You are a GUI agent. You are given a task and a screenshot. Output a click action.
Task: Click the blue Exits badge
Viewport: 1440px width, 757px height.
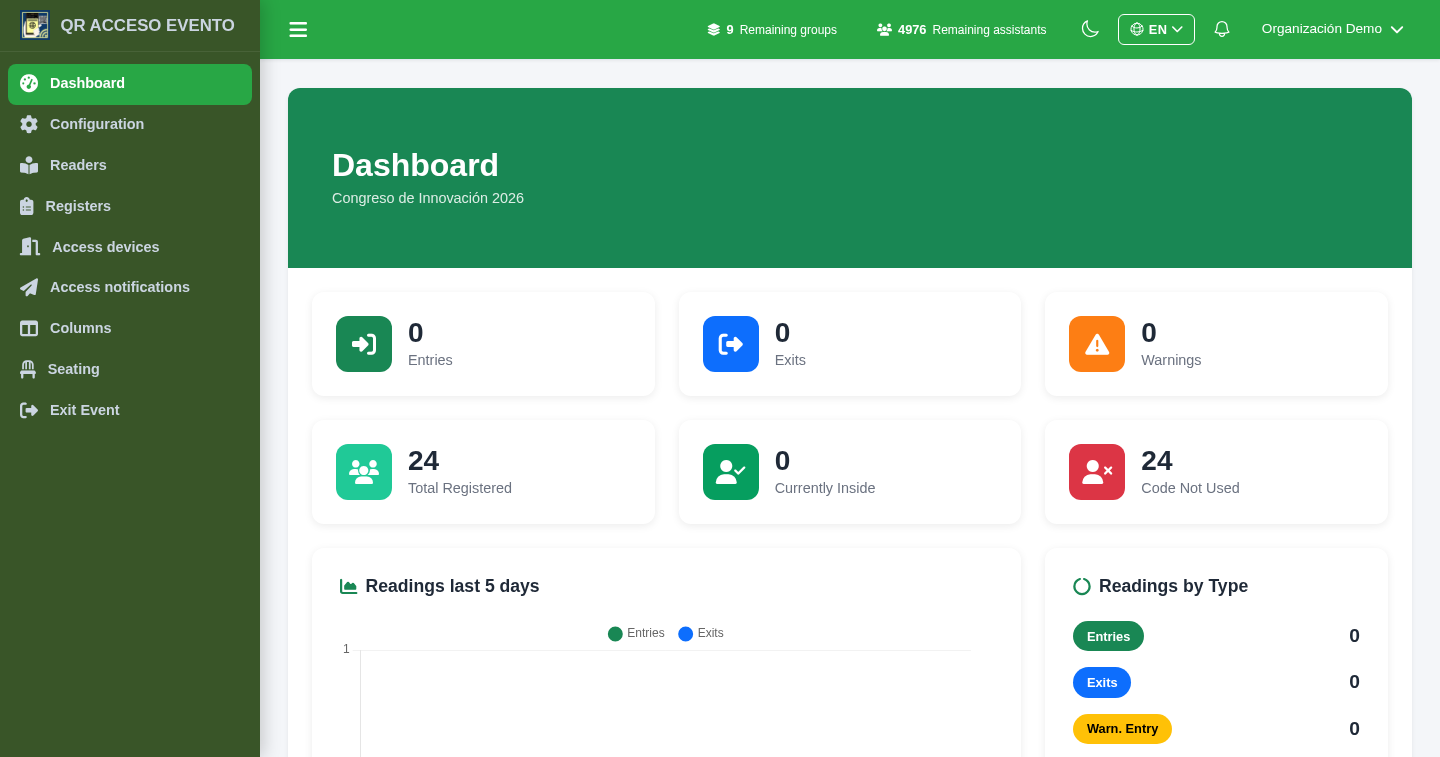coord(1102,682)
